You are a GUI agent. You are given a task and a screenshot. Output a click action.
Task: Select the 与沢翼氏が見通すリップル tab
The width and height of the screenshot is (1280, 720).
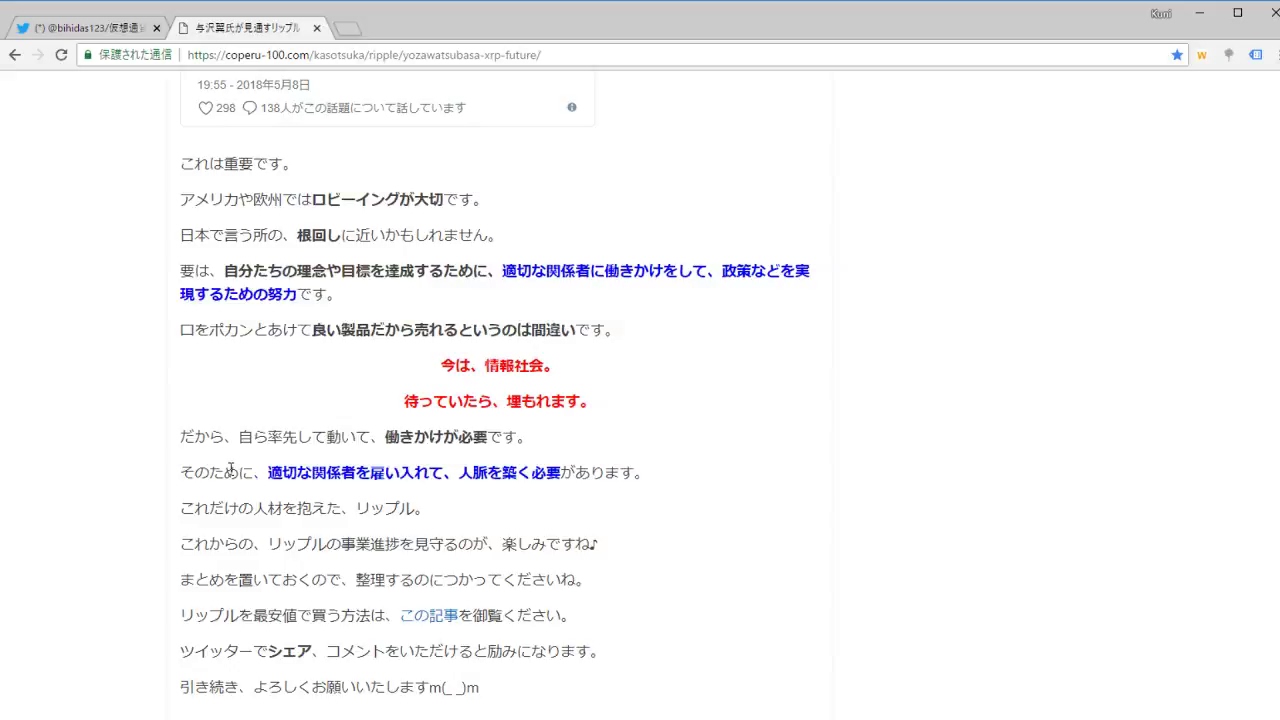pos(247,28)
